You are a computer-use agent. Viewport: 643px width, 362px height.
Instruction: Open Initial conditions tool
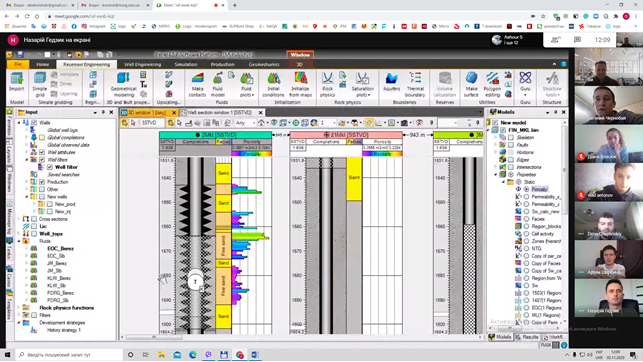(x=273, y=84)
